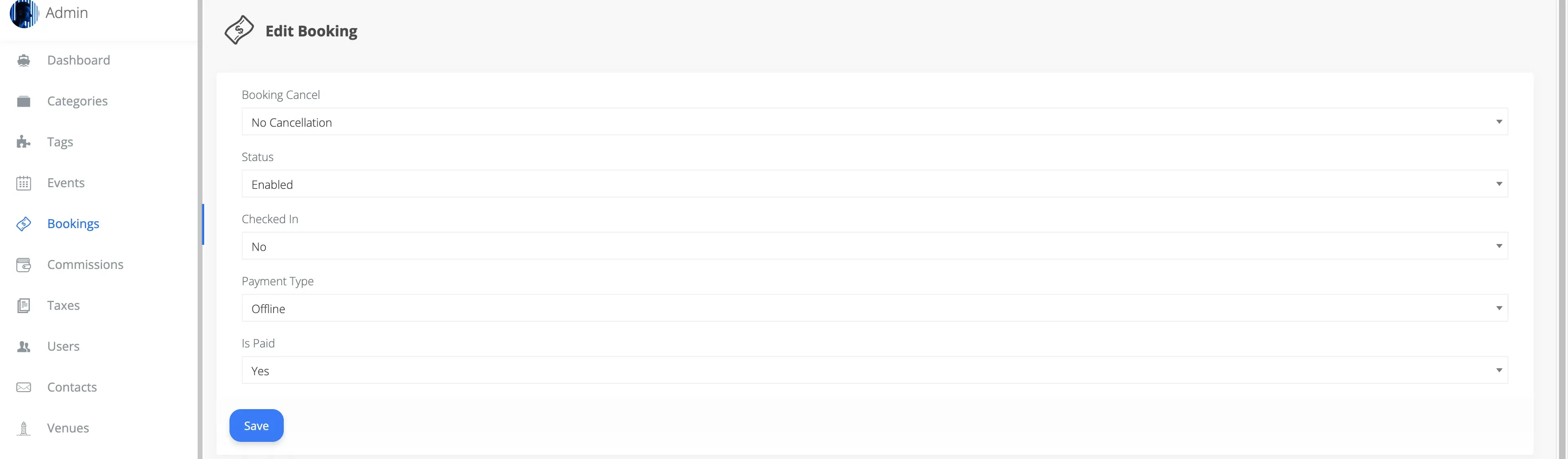Click the page's vertical scrollbar

tap(1563, 229)
